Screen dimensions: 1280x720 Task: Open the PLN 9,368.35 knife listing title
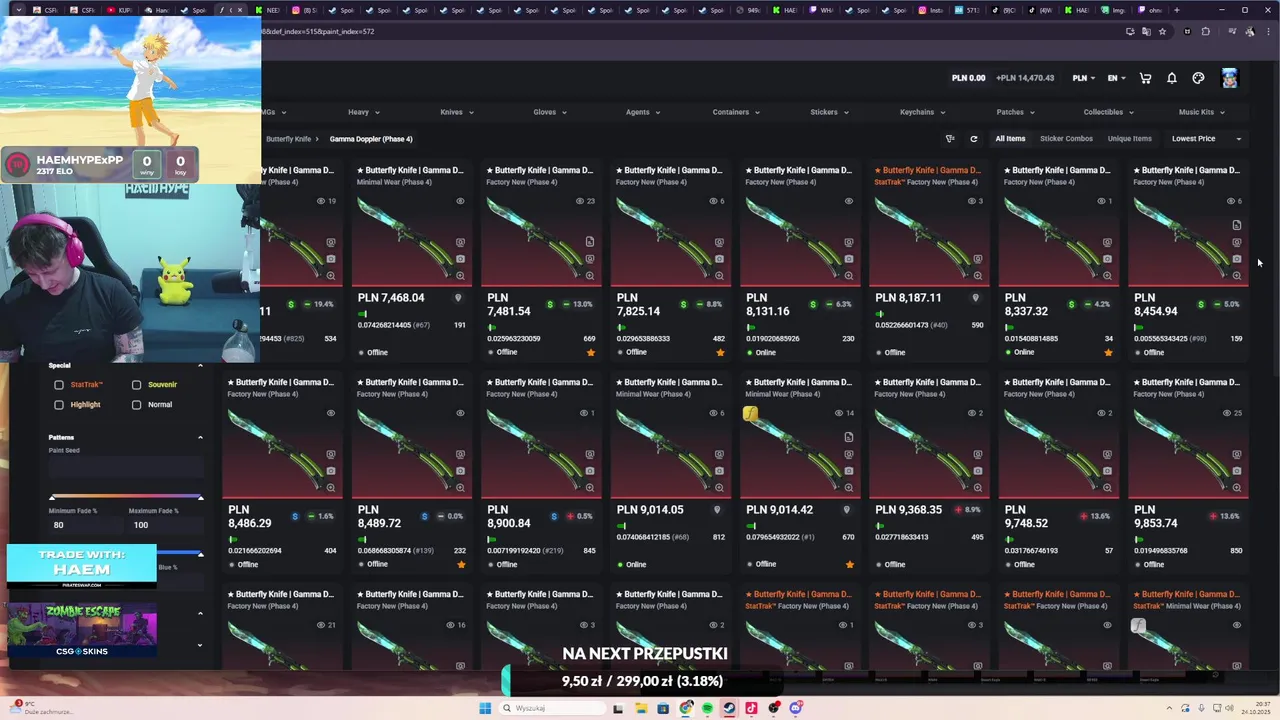(x=927, y=382)
